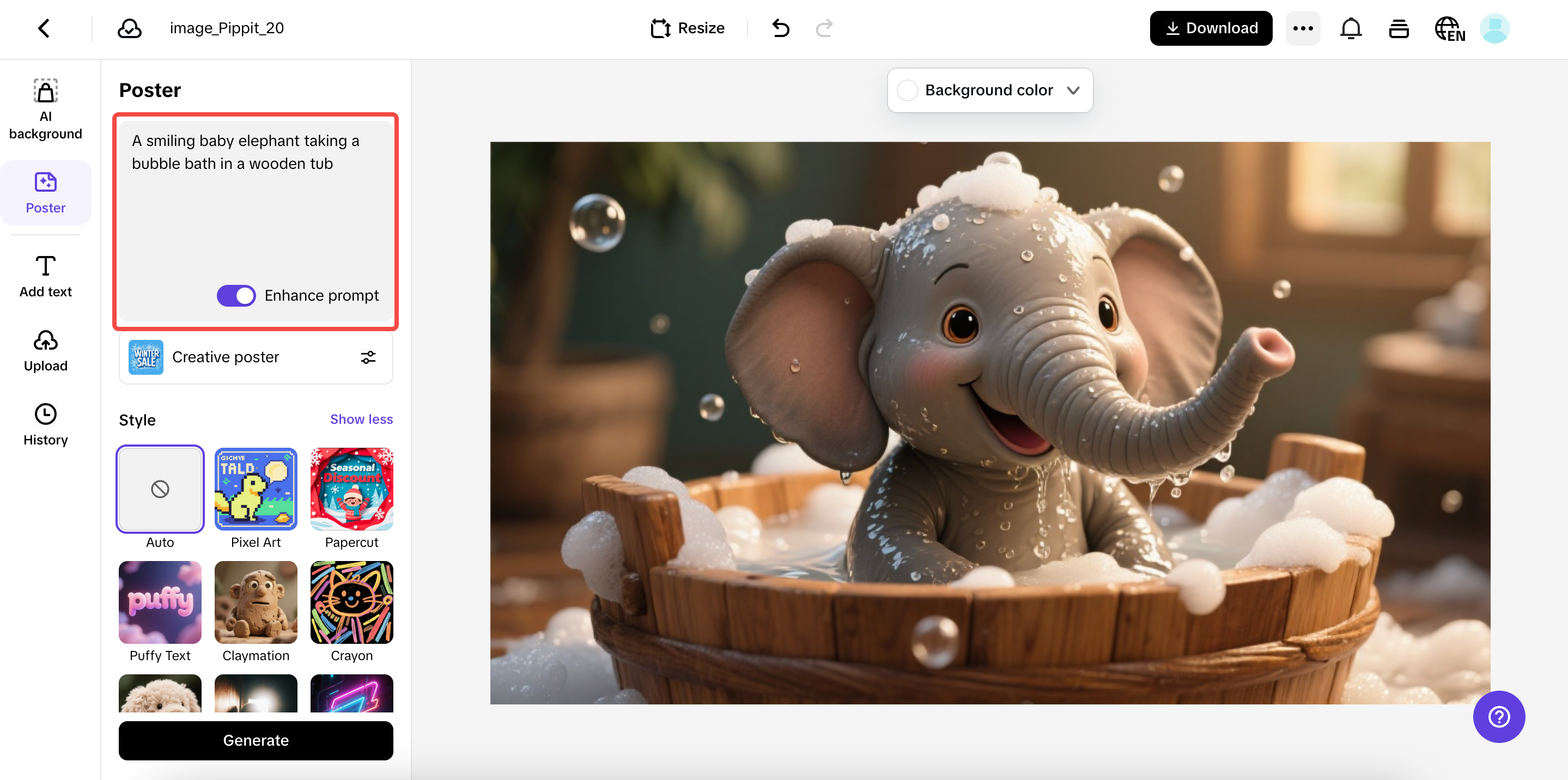The height and width of the screenshot is (780, 1568).
Task: Open notifications bell
Action: (1351, 28)
